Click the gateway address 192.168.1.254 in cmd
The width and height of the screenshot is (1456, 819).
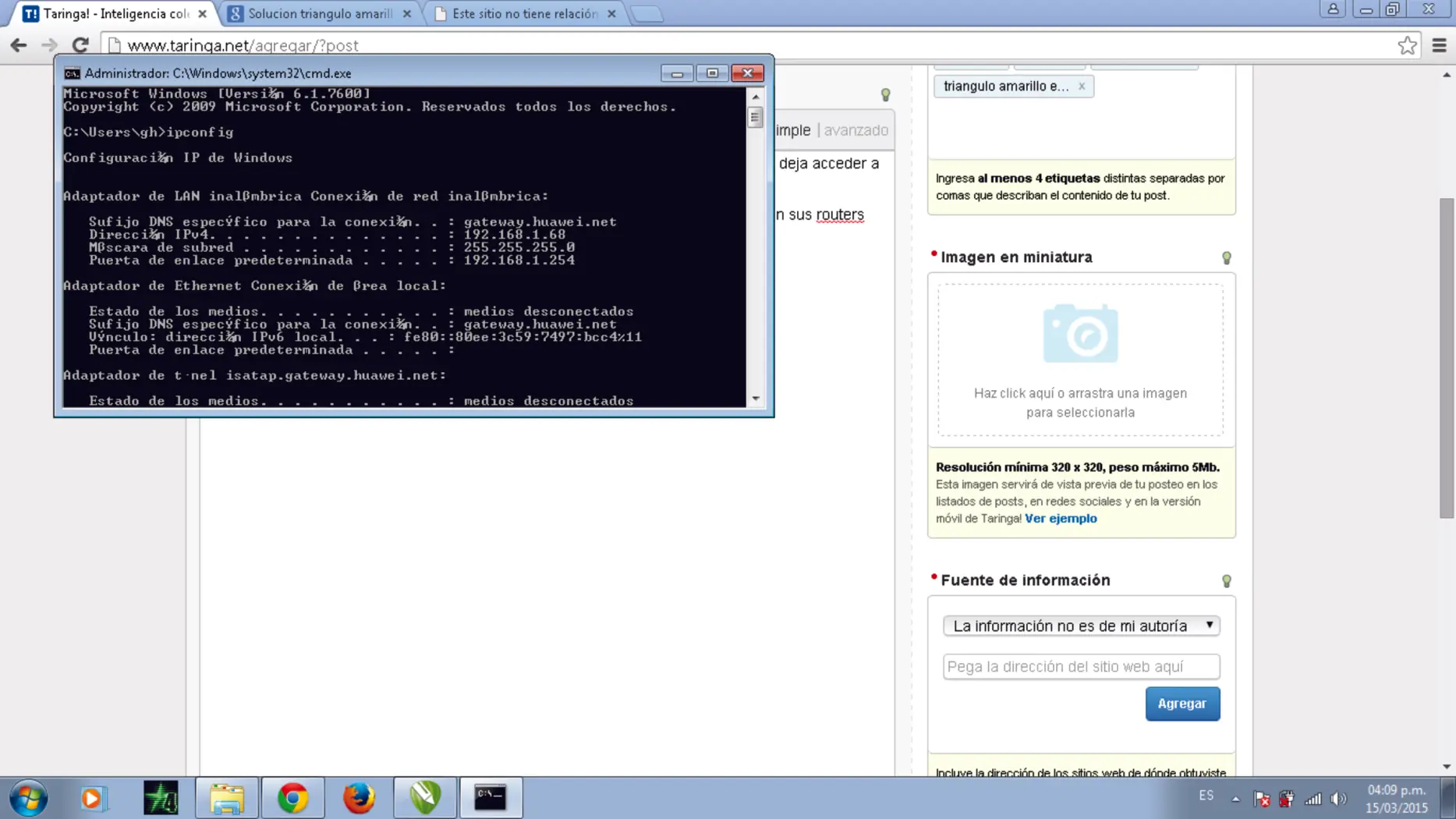[519, 261]
